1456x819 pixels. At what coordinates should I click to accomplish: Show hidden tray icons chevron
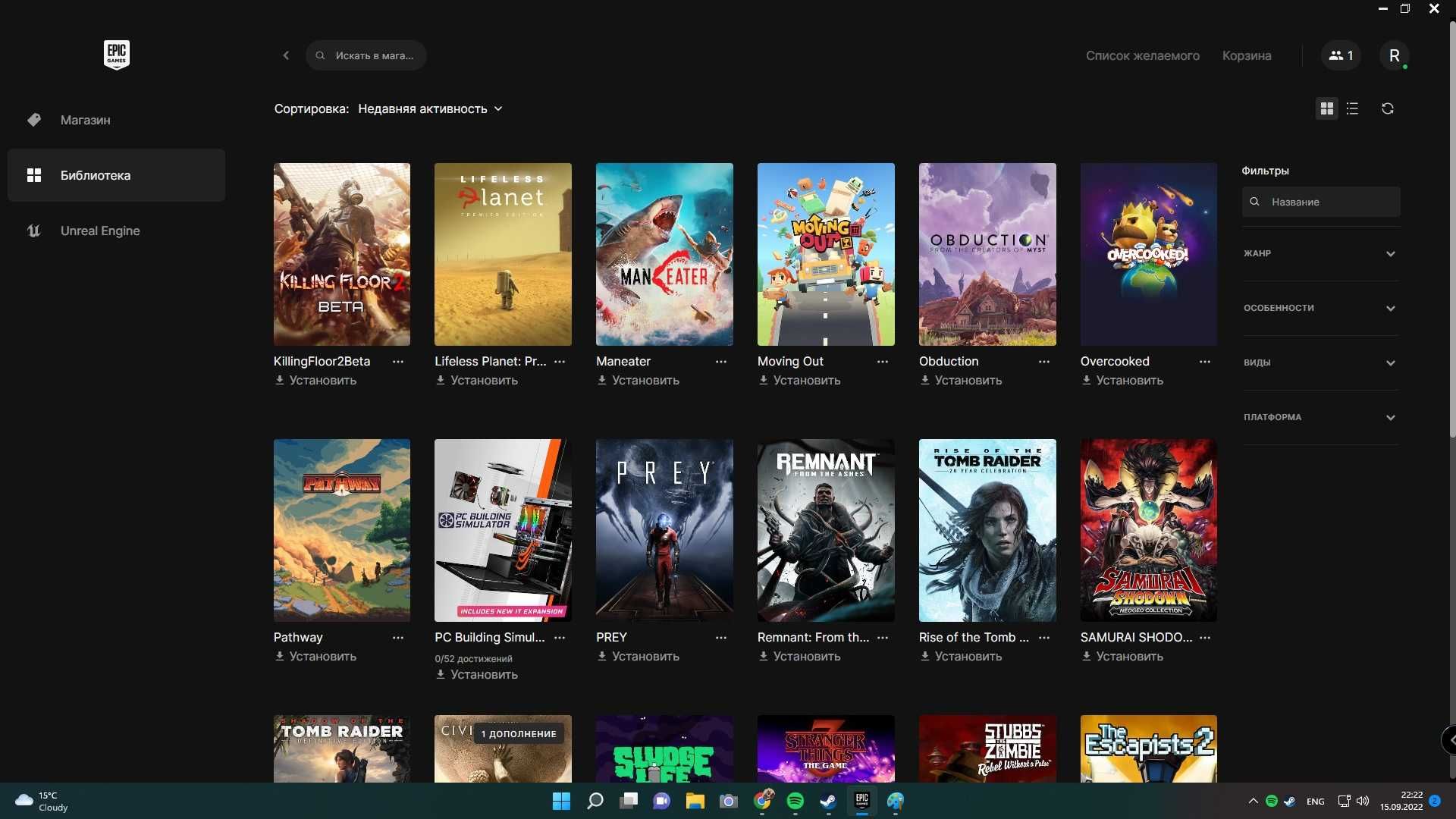[x=1253, y=801]
